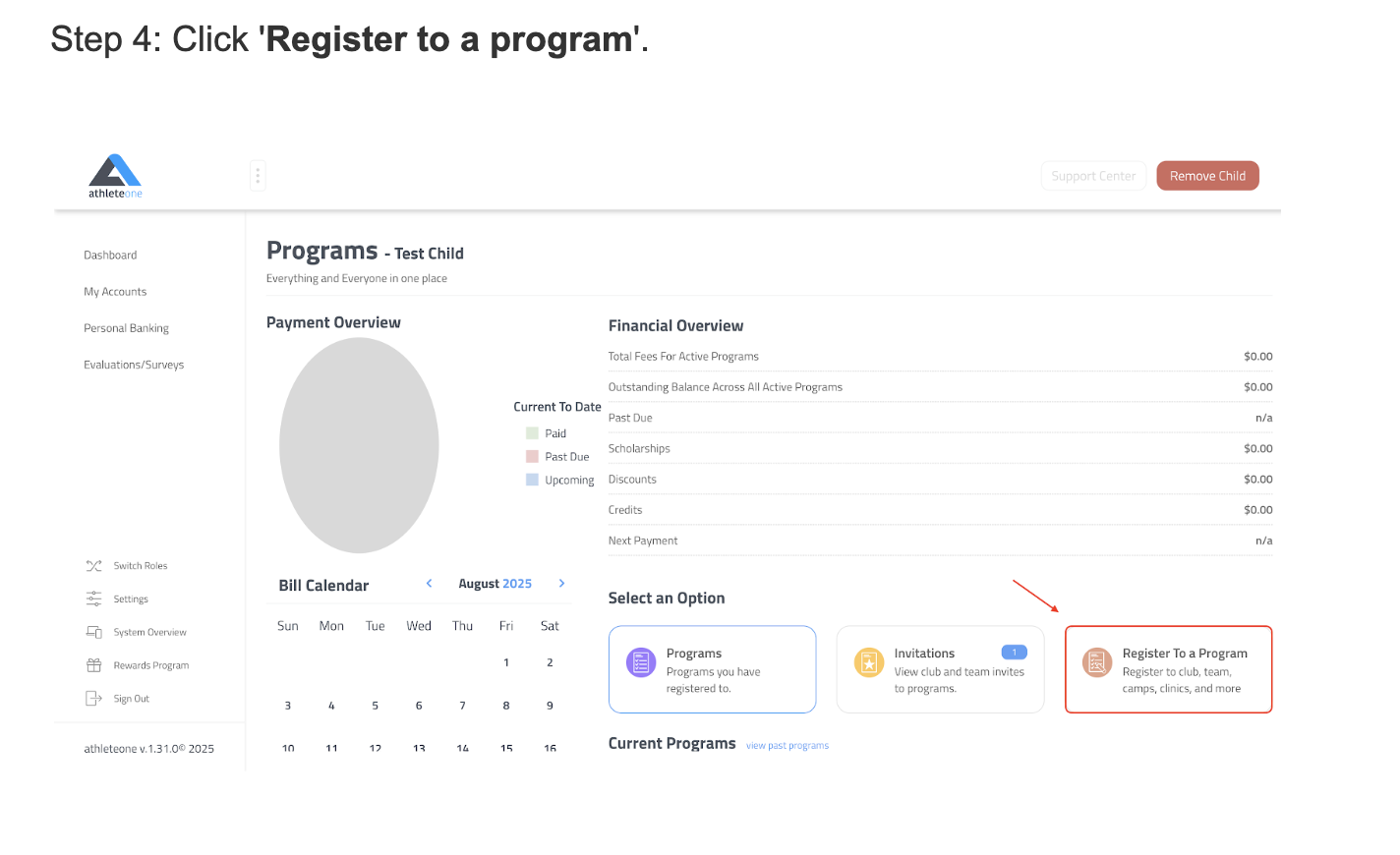The width and height of the screenshot is (1400, 855).
Task: Click the Settings sliders icon
Action: tap(94, 598)
